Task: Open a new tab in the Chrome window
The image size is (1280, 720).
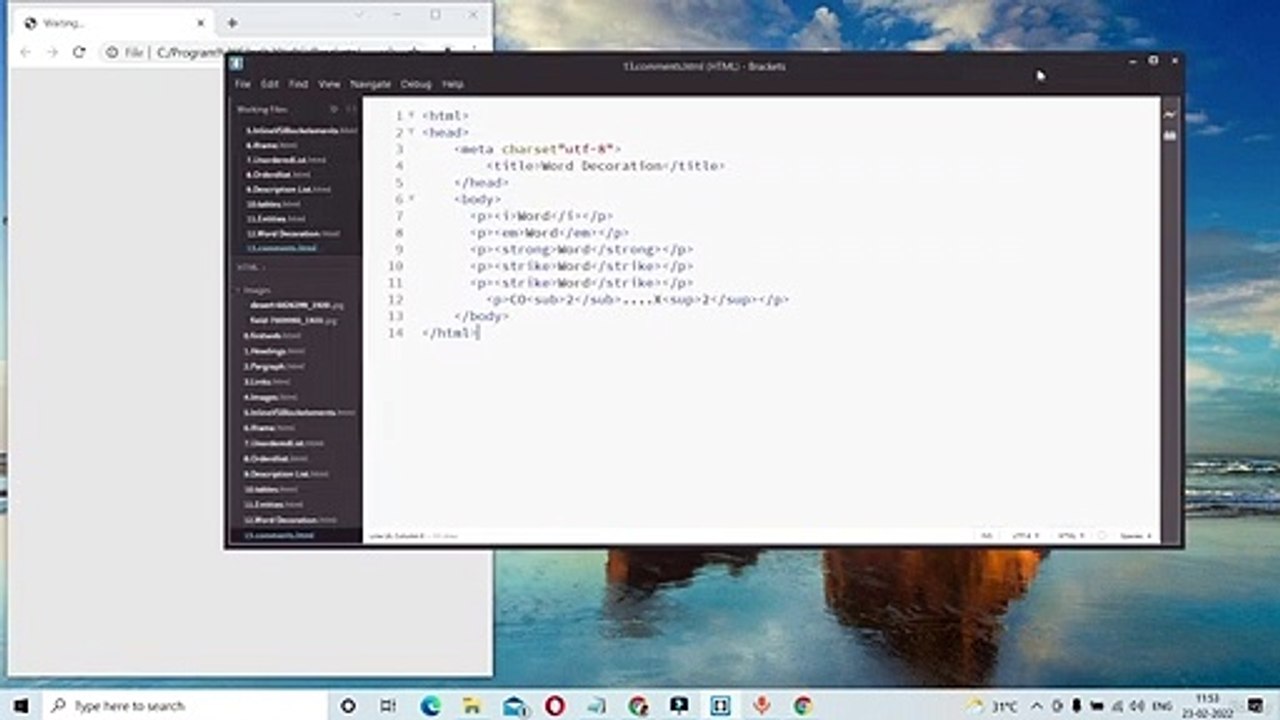Action: [232, 23]
